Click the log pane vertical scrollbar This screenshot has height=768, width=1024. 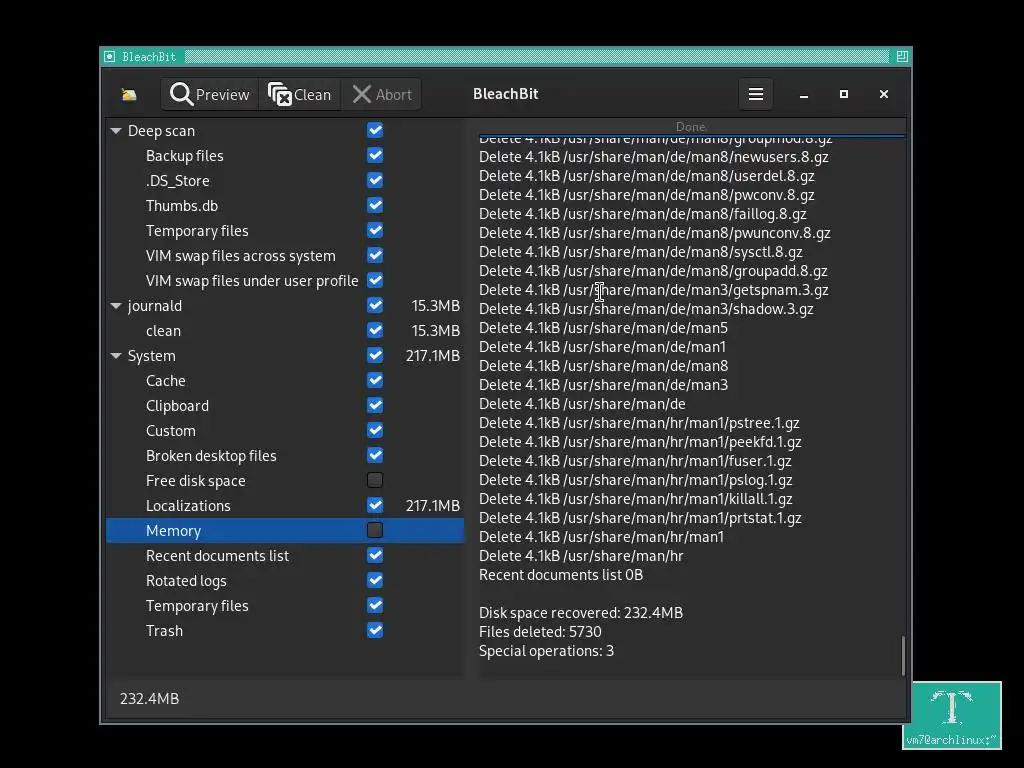click(903, 656)
